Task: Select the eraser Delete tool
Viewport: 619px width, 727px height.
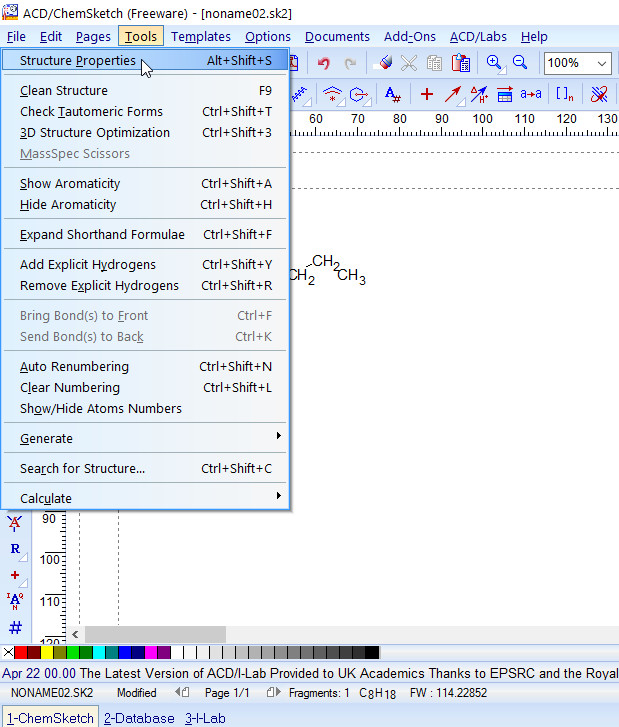Action: coord(383,63)
